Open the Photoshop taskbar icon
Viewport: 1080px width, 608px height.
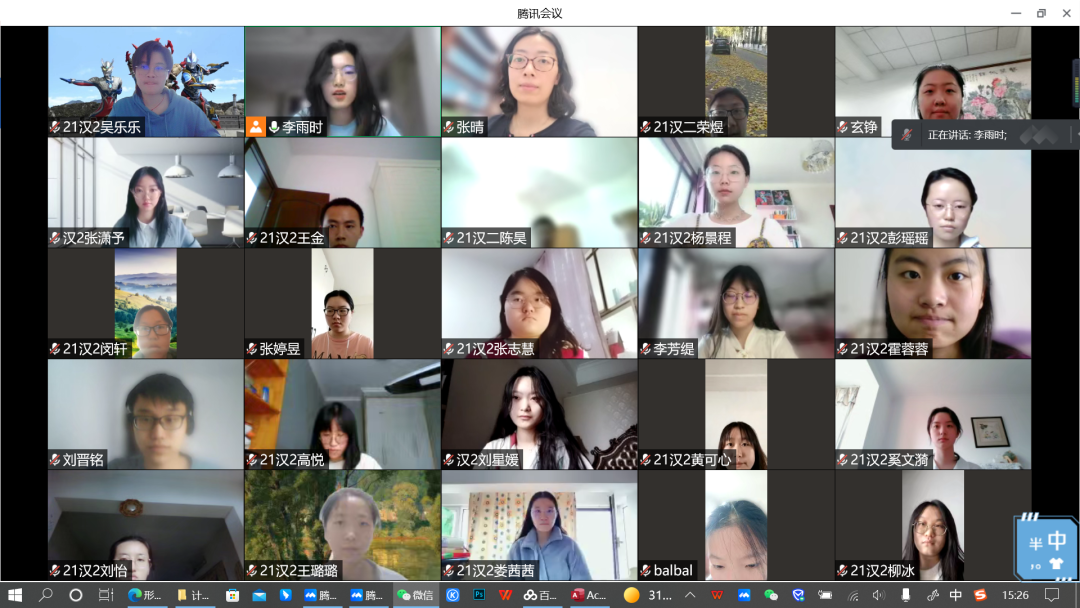(479, 595)
